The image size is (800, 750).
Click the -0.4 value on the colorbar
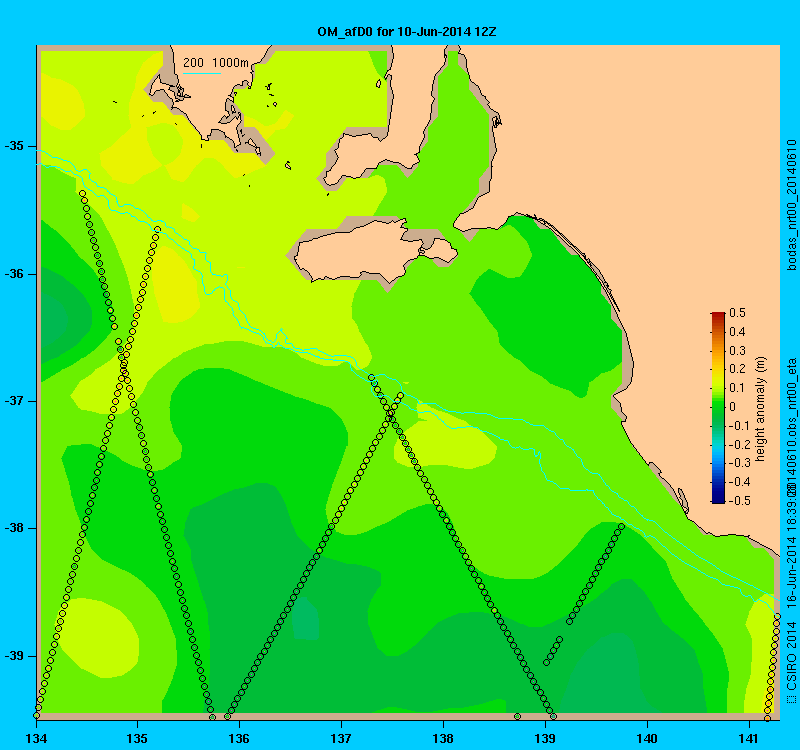click(739, 482)
